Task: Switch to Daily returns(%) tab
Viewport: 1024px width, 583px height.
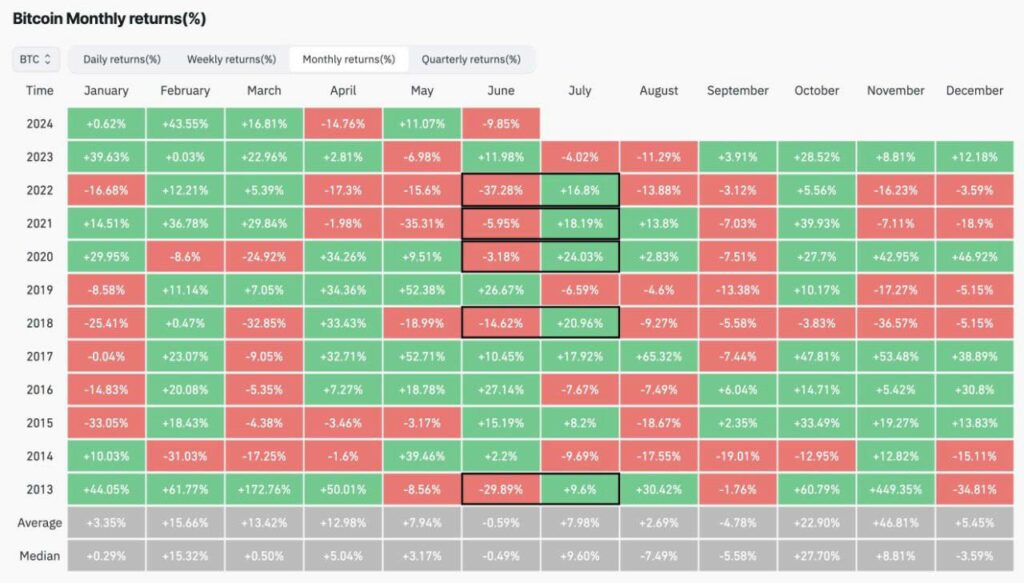Action: click(121, 59)
